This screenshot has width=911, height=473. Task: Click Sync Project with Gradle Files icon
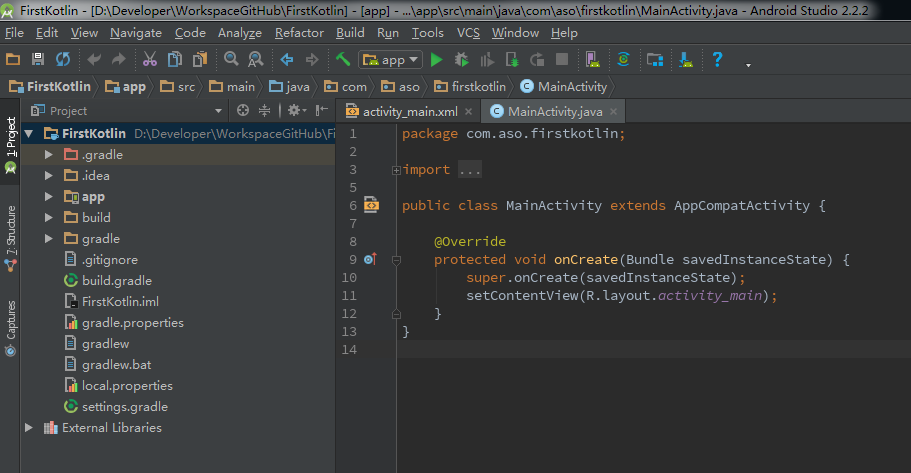click(x=623, y=59)
